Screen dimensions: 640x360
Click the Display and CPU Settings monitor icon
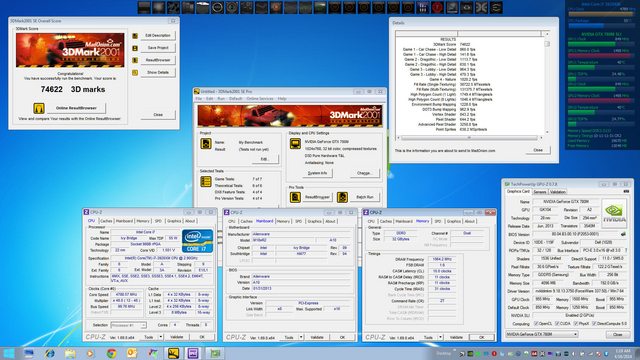(295, 144)
